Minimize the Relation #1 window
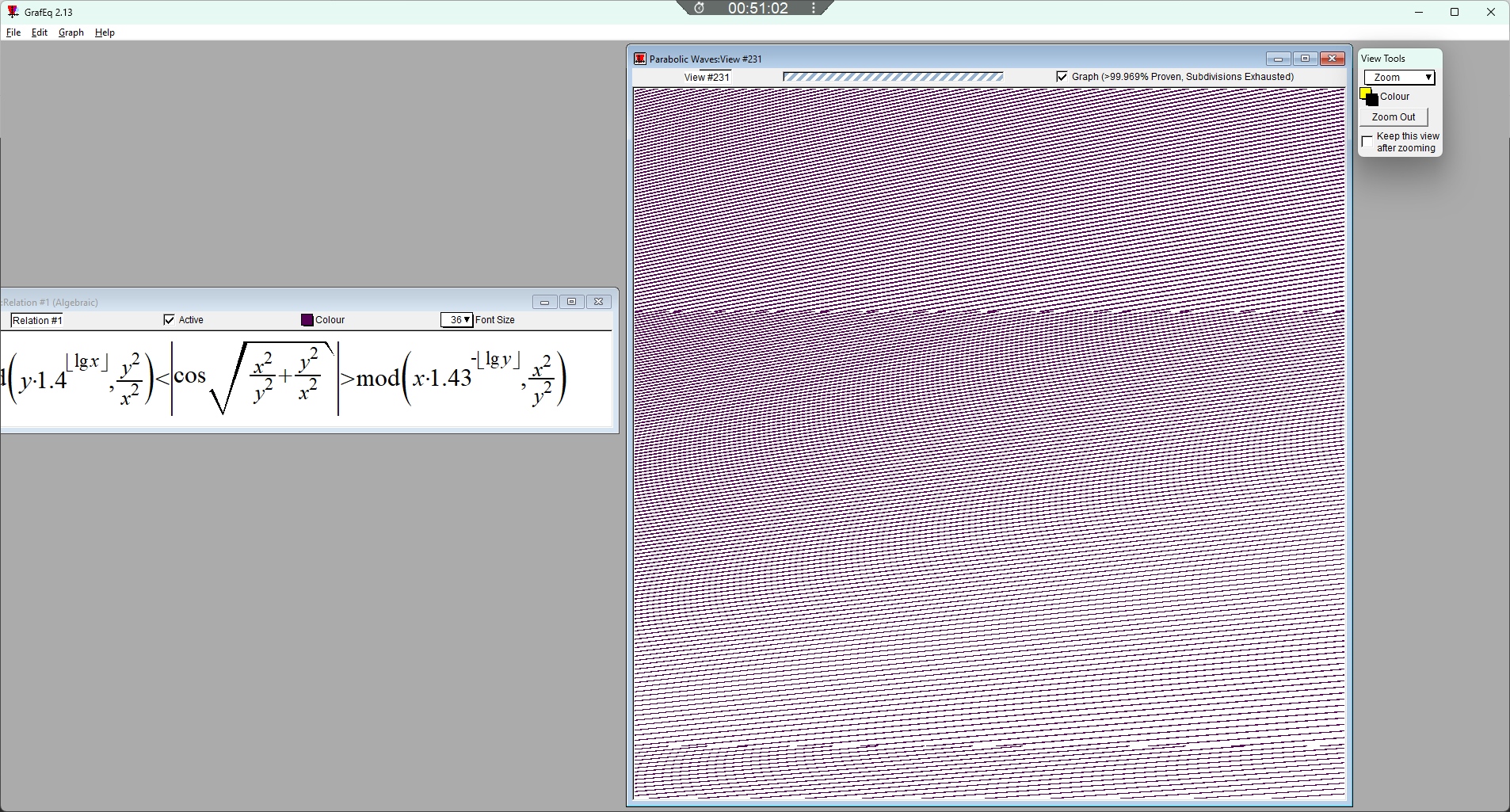The image size is (1510, 812). pos(544,302)
